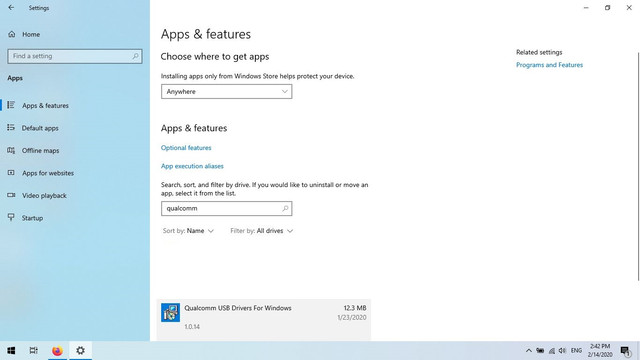Screen dimensions: 640x360
Task: Go back with the Settings back arrow
Action: pos(11,8)
